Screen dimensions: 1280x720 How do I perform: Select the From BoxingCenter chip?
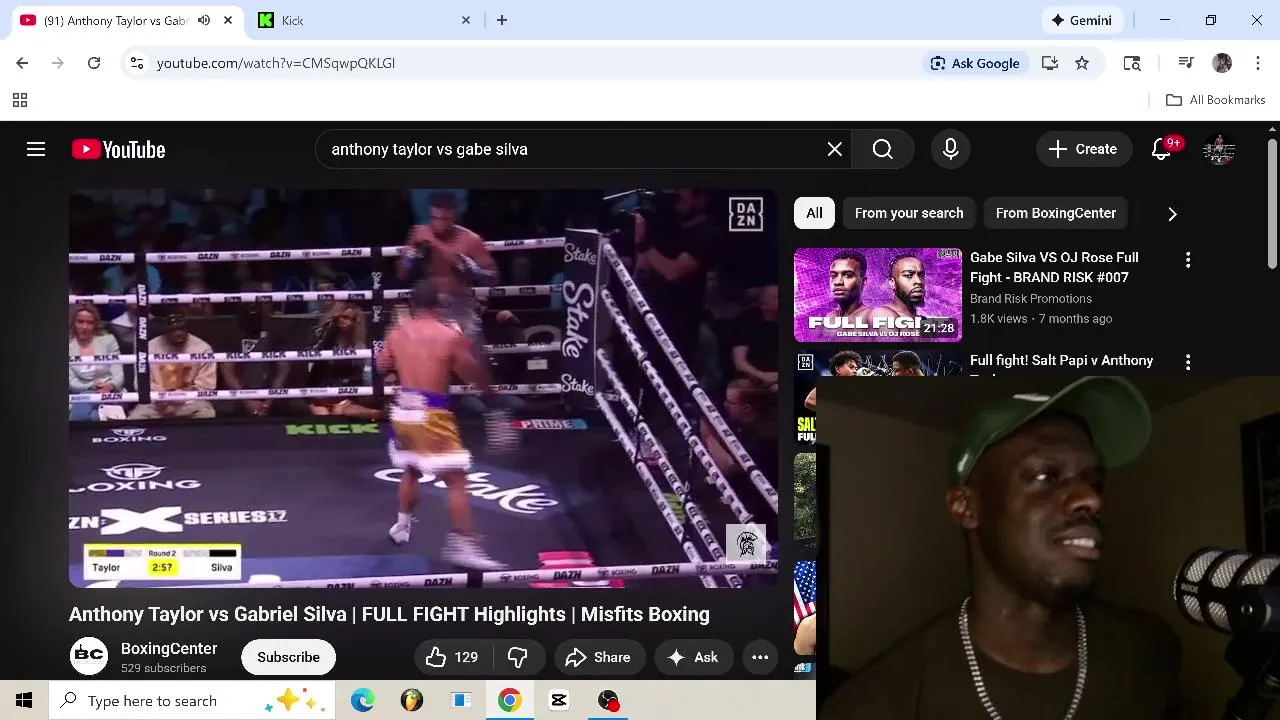click(x=1056, y=213)
